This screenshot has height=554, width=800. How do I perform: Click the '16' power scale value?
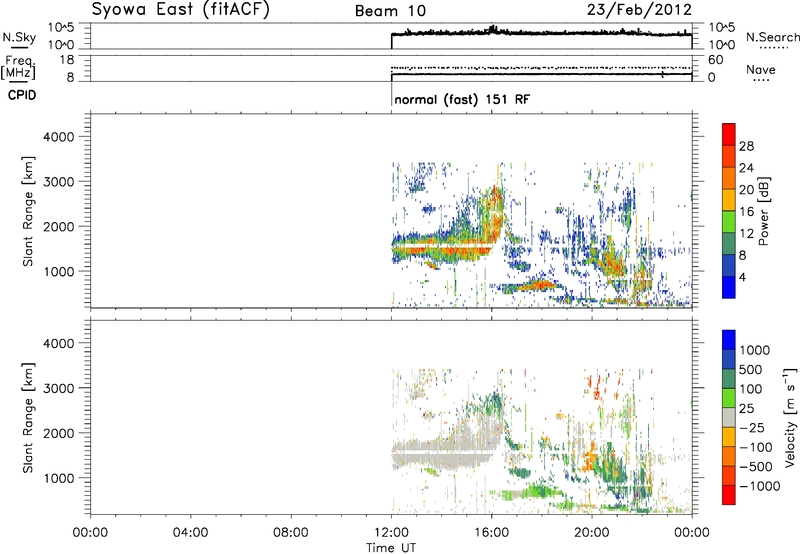coord(746,212)
